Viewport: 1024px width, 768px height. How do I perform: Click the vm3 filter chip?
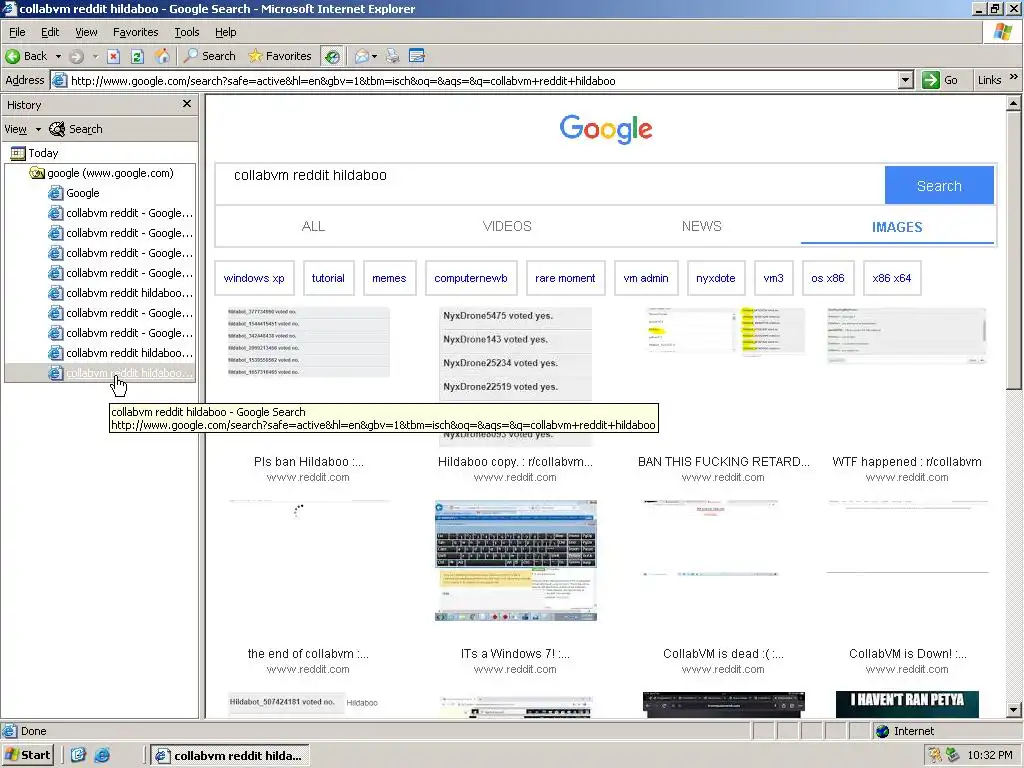point(773,278)
